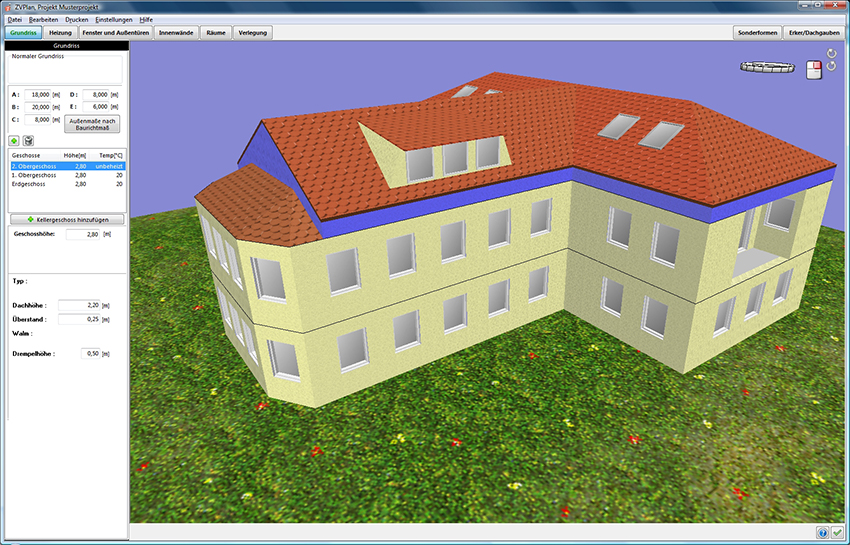Screen dimensions: 850x545
Task: Open the Bearbeiten menu
Action: click(x=43, y=20)
